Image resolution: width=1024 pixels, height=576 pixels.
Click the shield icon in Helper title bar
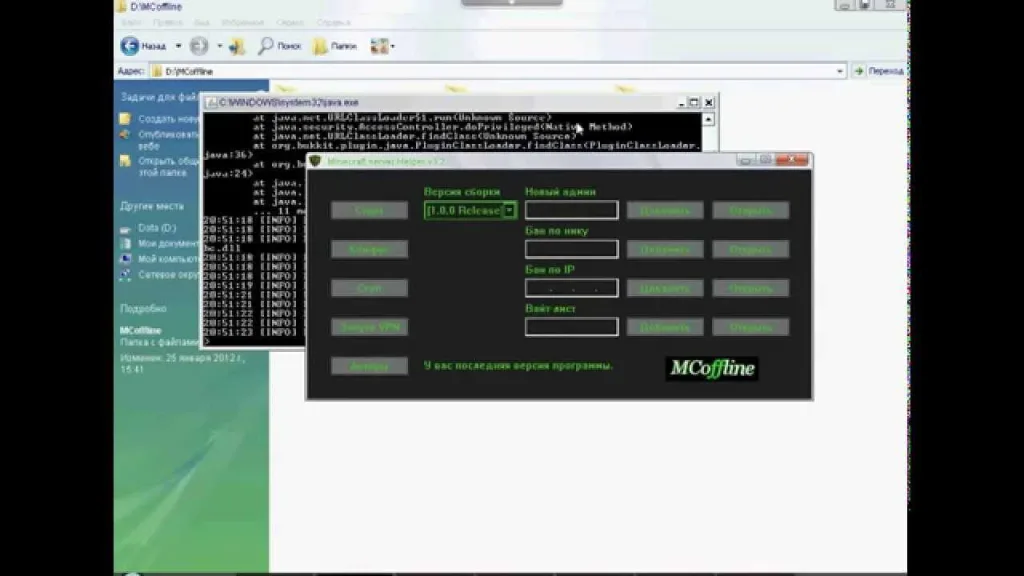click(x=315, y=161)
